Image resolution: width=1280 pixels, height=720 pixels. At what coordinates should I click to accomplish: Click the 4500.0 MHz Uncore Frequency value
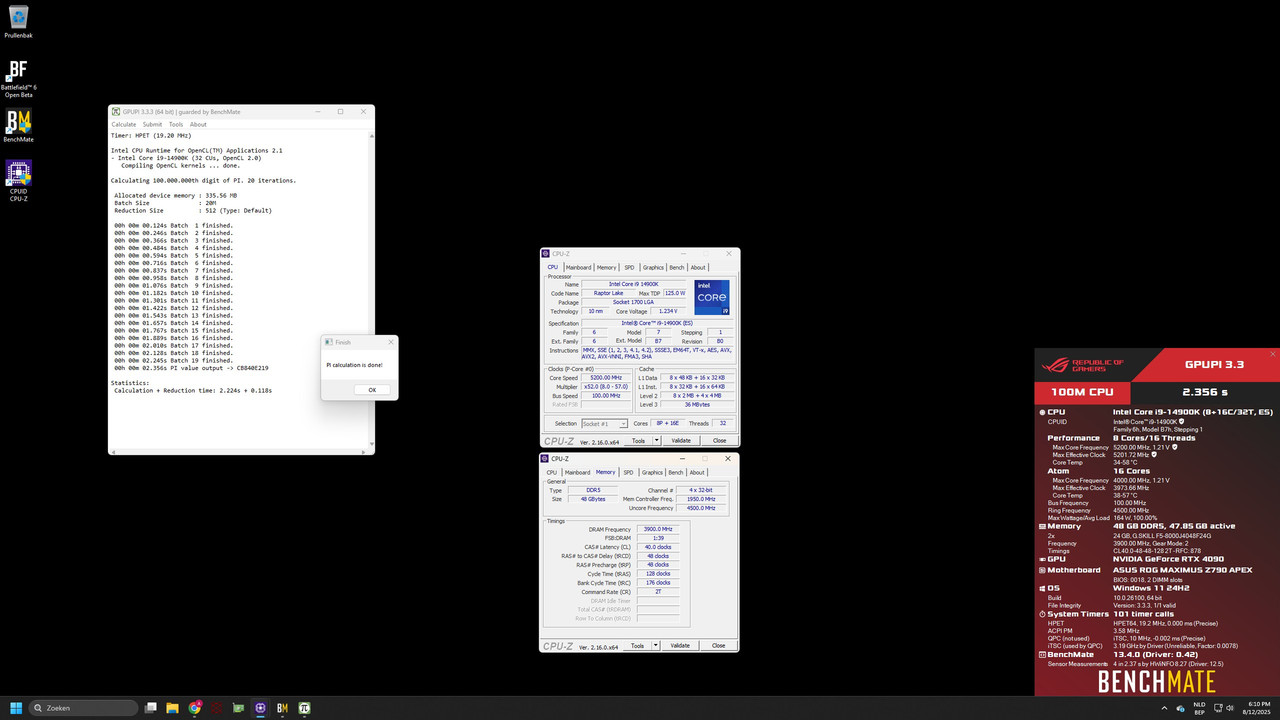(x=702, y=508)
